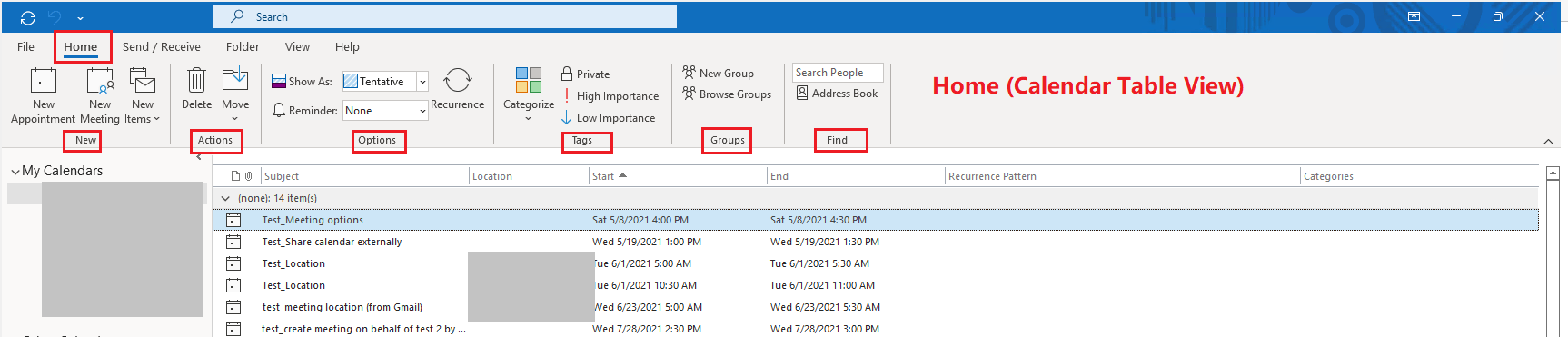
Task: Collapse the ribbon with the chevron
Action: [x=1548, y=142]
